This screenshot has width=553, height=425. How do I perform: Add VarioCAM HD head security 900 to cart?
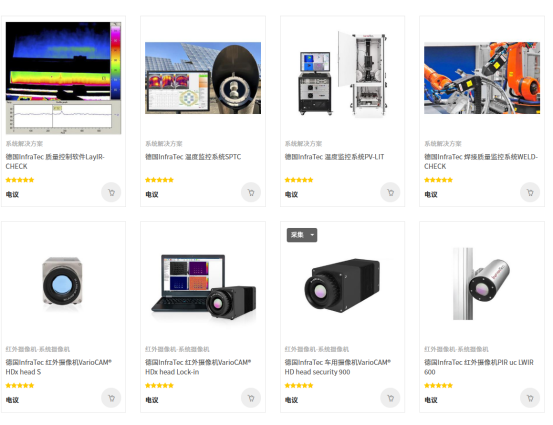point(390,398)
